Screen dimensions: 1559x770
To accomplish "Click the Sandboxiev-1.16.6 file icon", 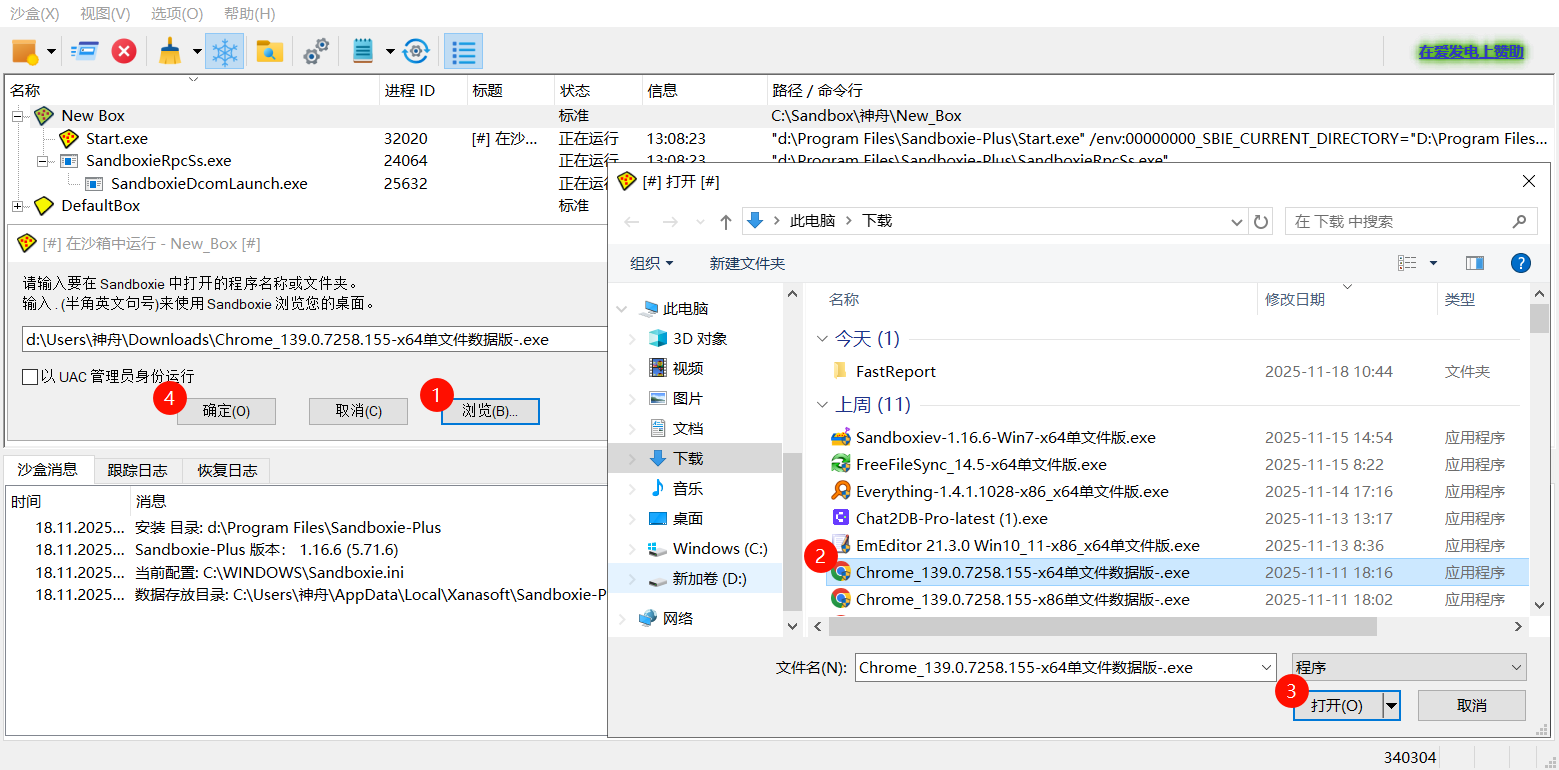I will (x=841, y=438).
